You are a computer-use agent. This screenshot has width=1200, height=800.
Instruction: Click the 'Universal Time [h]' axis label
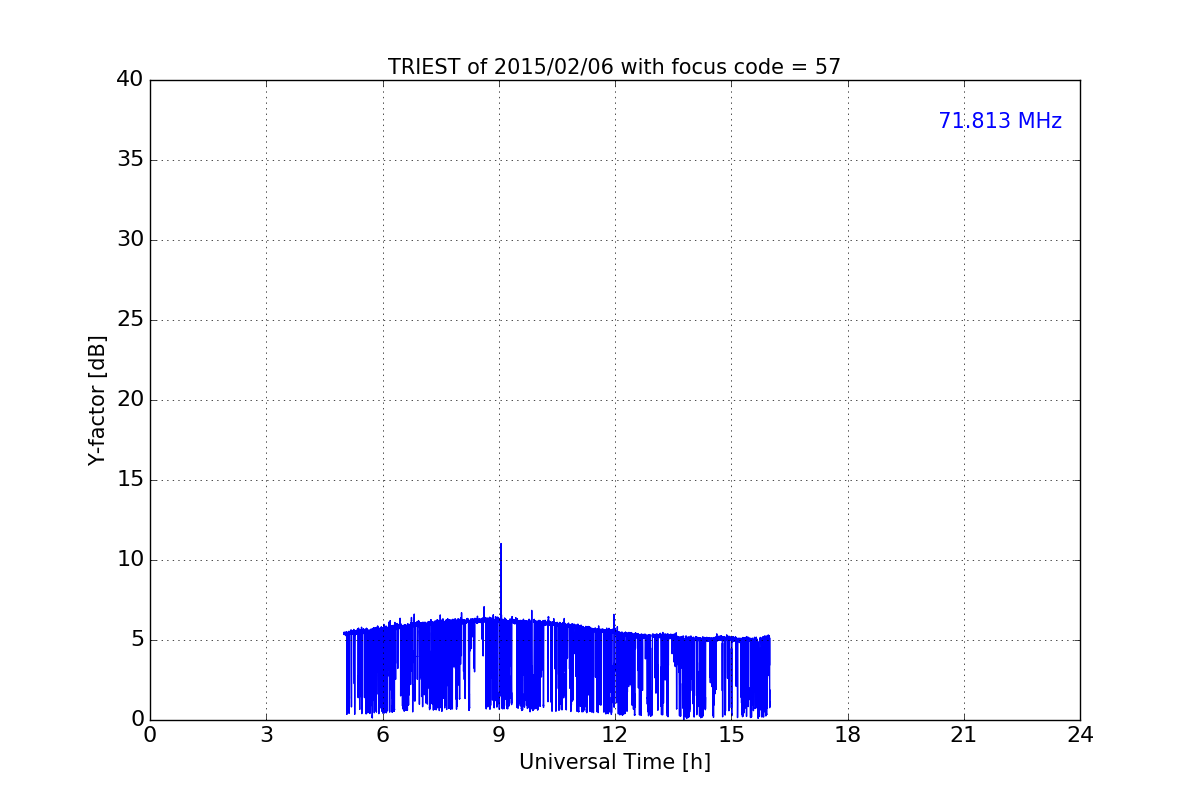click(x=614, y=762)
